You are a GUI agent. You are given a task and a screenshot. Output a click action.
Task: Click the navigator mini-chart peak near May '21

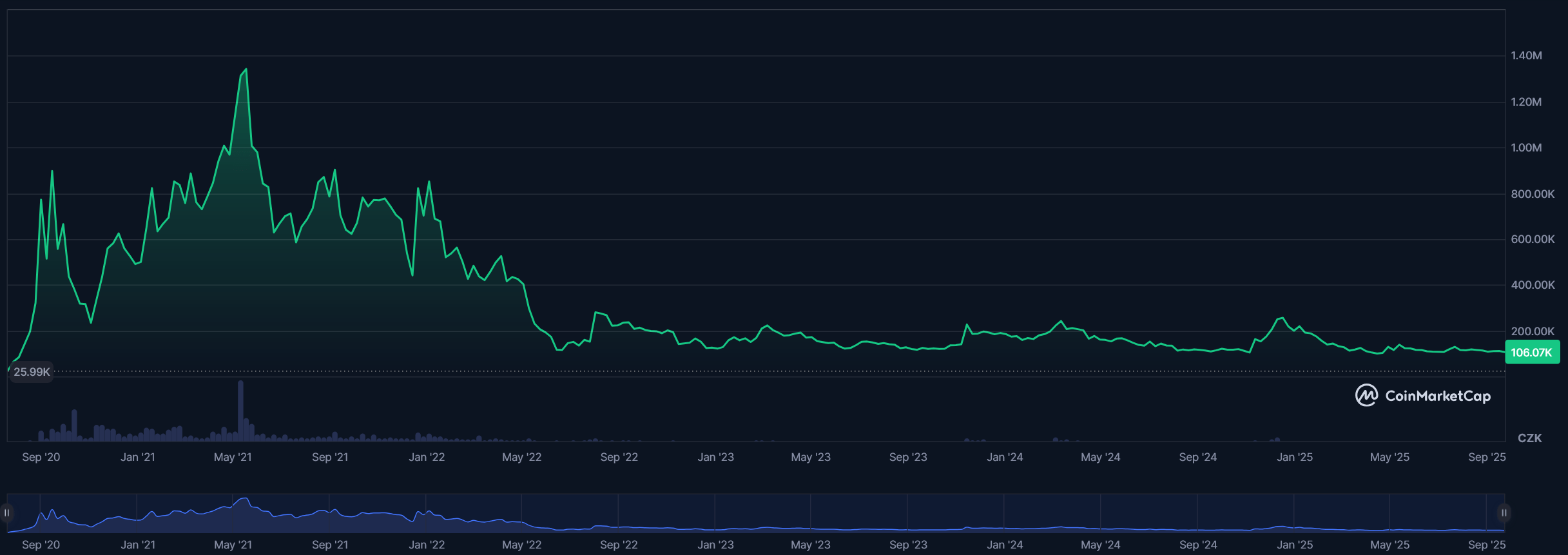click(244, 499)
